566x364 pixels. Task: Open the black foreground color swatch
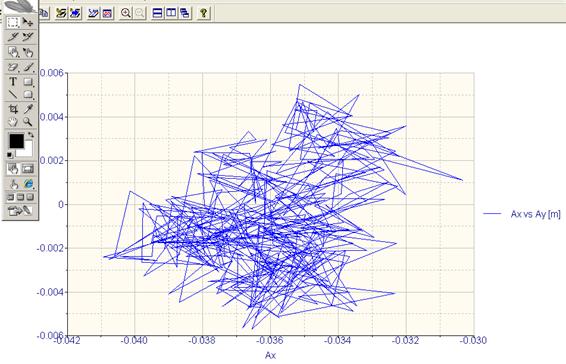[x=17, y=141]
